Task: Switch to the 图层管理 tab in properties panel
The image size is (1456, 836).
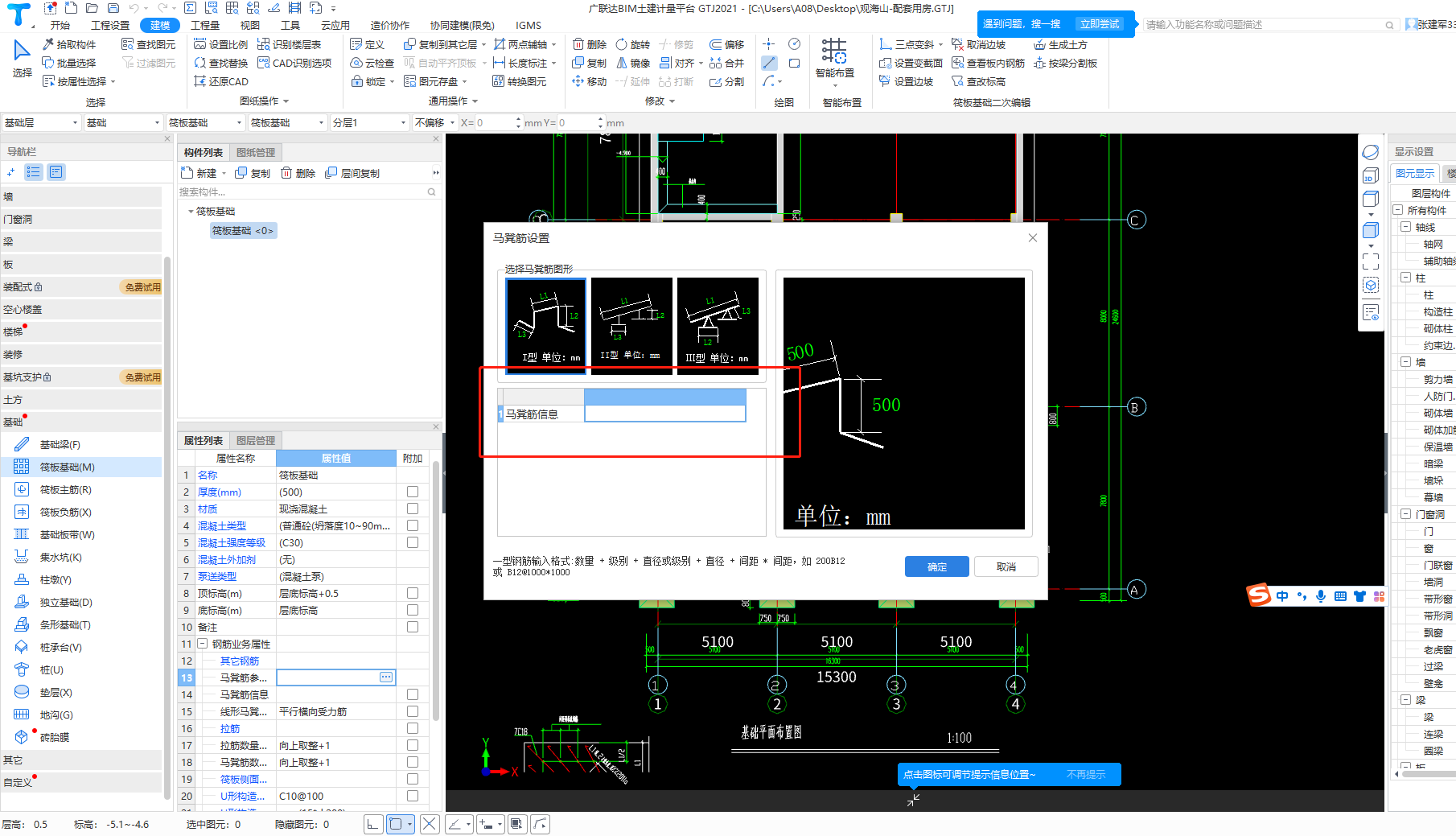Action: click(256, 440)
